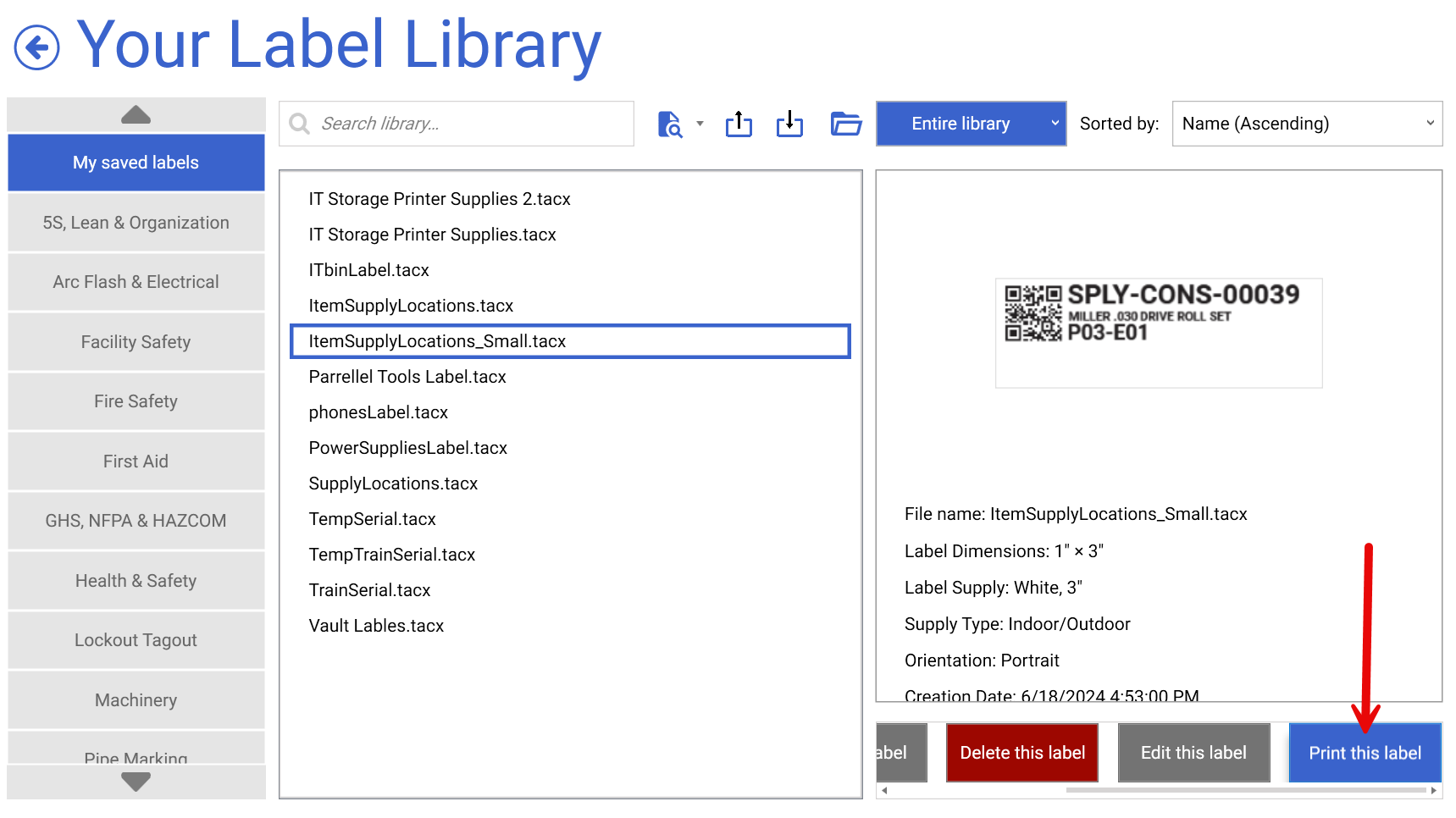Viewport: 1456px width, 818px height.
Task: Click horizontal scrollbar right arrow below buttons
Action: pyautogui.click(x=1433, y=790)
